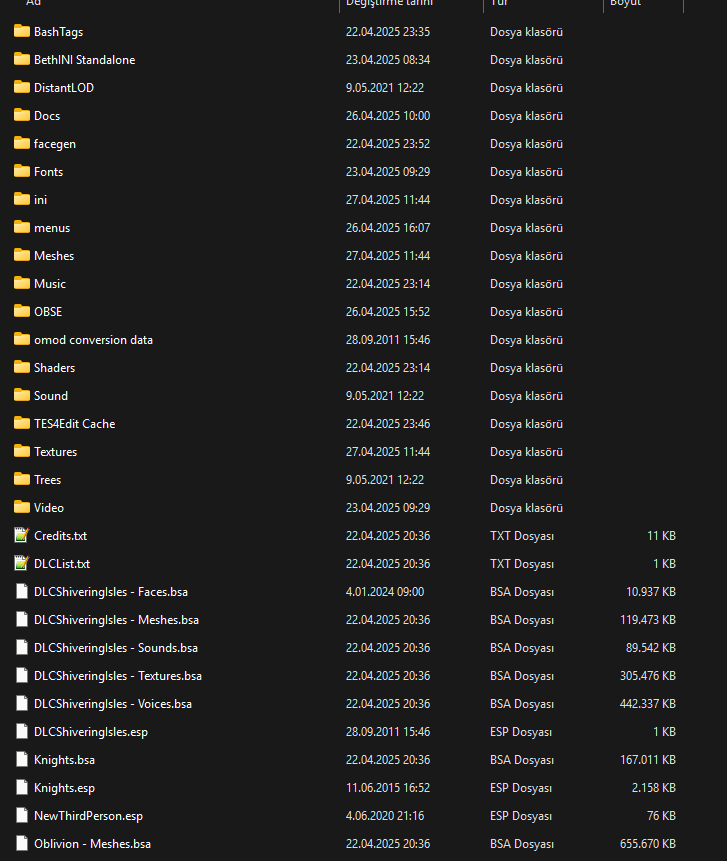Click the BethINI Standalone folder icon

pyautogui.click(x=22, y=59)
